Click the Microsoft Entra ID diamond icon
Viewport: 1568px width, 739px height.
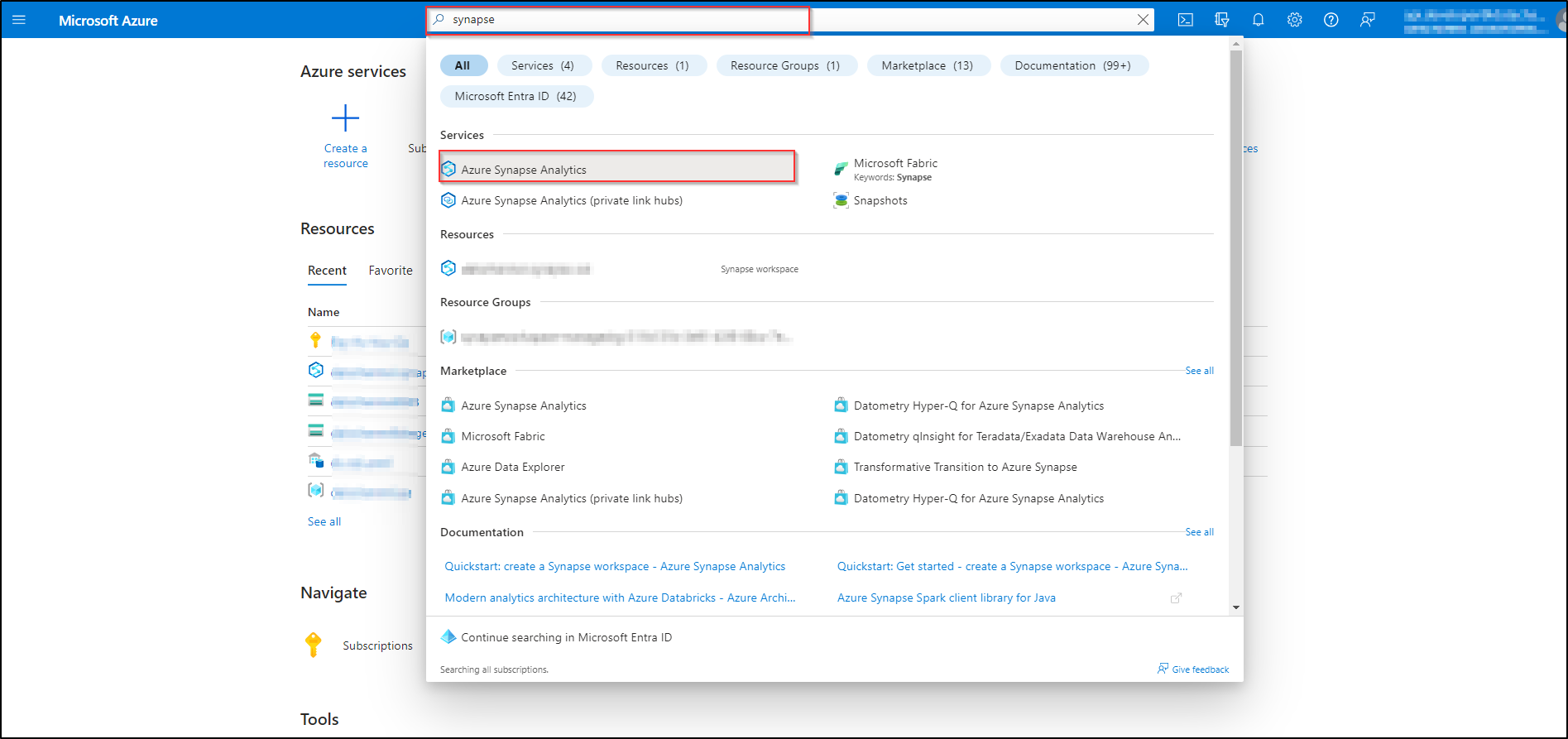pos(448,636)
